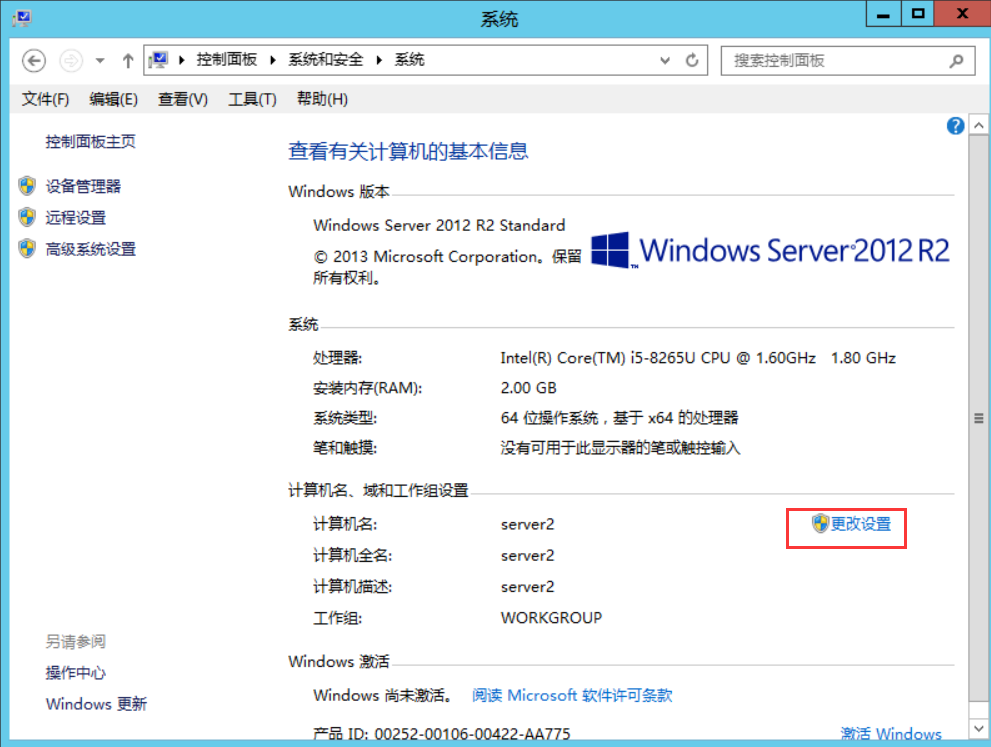Refresh the page with the refresh icon
991x747 pixels.
click(693, 60)
